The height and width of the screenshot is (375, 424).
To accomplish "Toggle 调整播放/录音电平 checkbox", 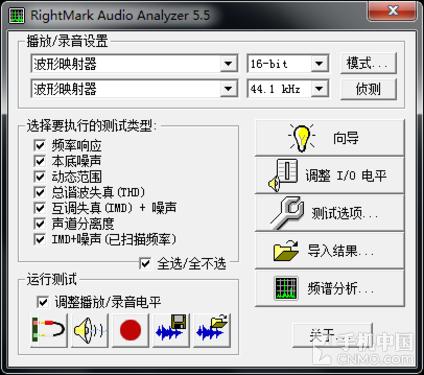I will (43, 302).
